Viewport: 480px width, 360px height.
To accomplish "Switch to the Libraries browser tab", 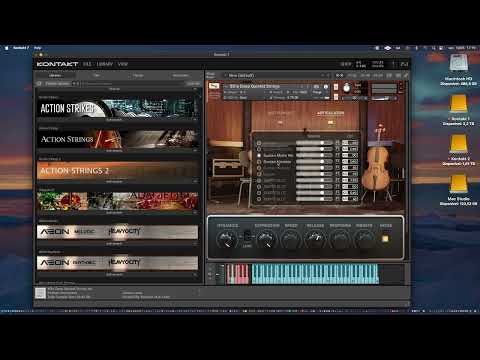I will [x=55, y=76].
